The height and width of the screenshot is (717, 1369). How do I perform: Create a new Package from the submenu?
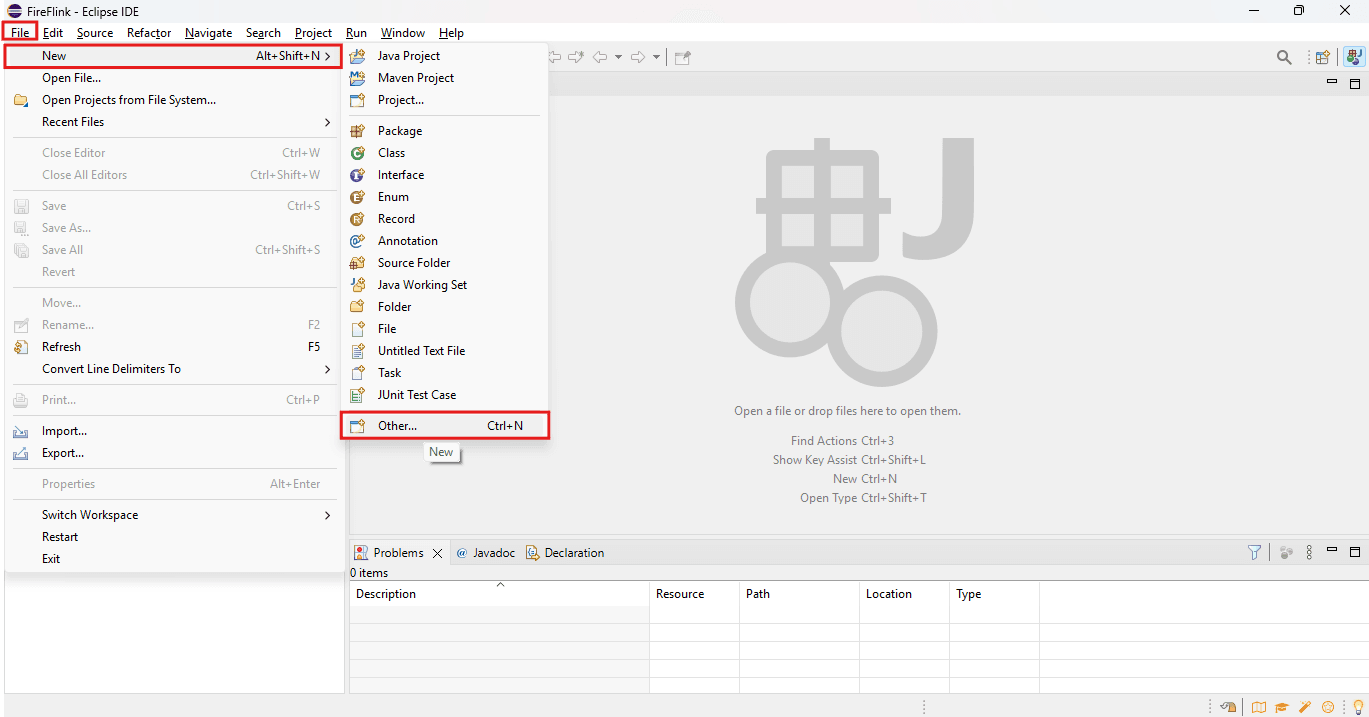coord(446,131)
